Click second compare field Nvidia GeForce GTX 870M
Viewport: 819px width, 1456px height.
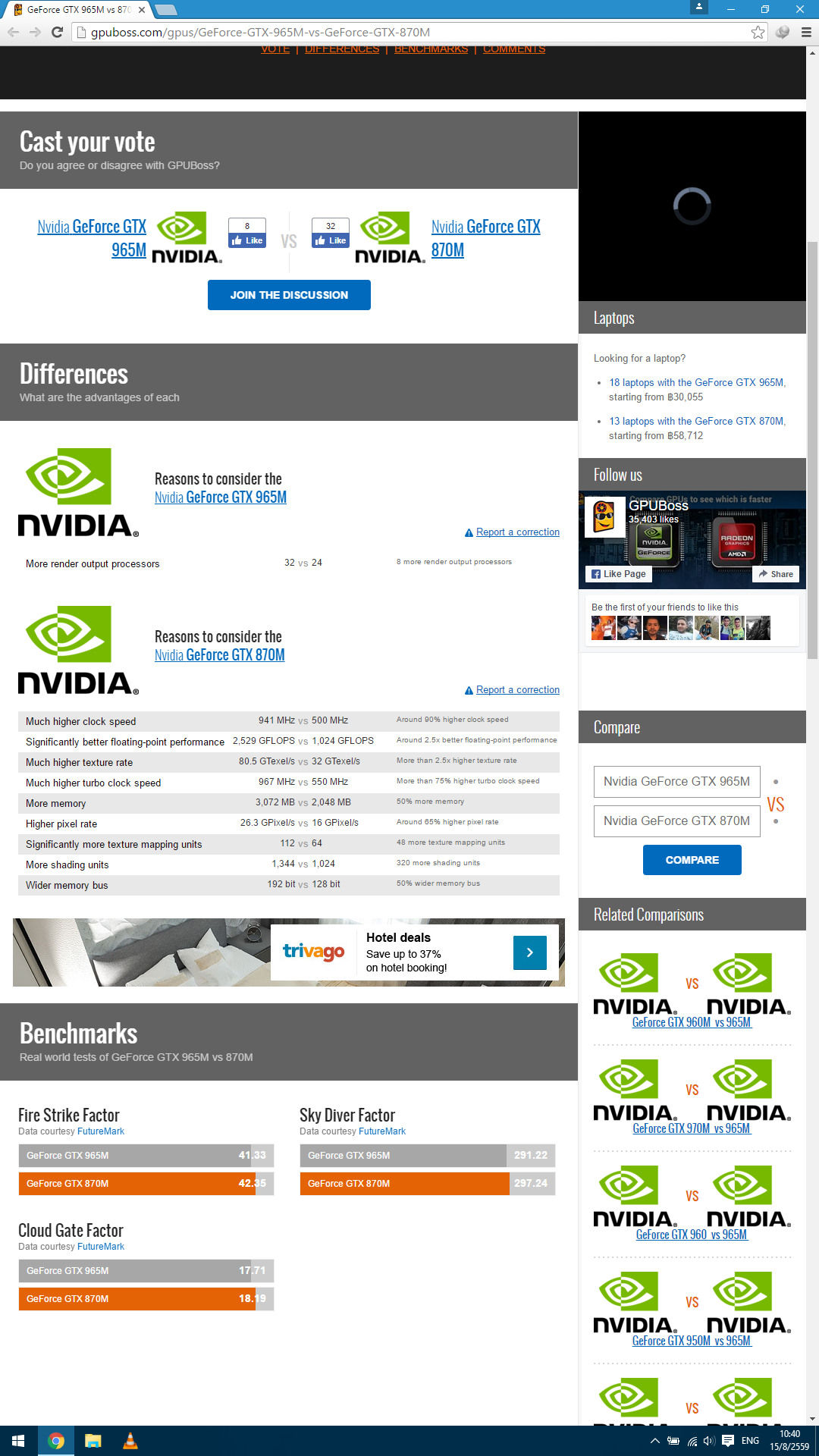pos(677,821)
